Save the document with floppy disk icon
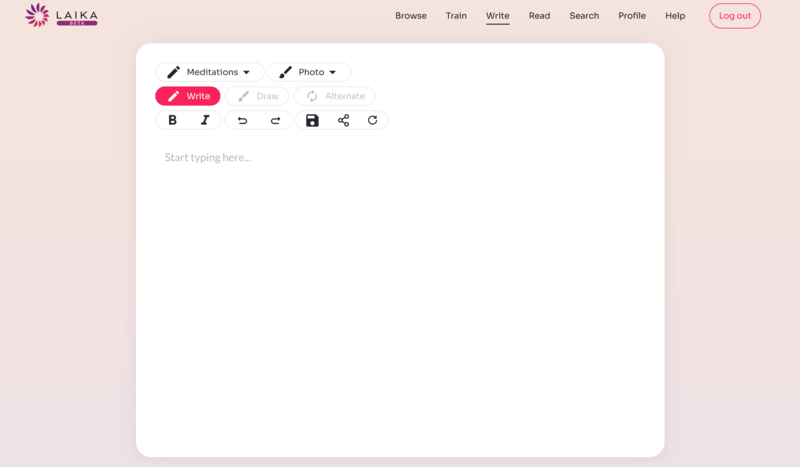Image resolution: width=800 pixels, height=467 pixels. click(312, 120)
